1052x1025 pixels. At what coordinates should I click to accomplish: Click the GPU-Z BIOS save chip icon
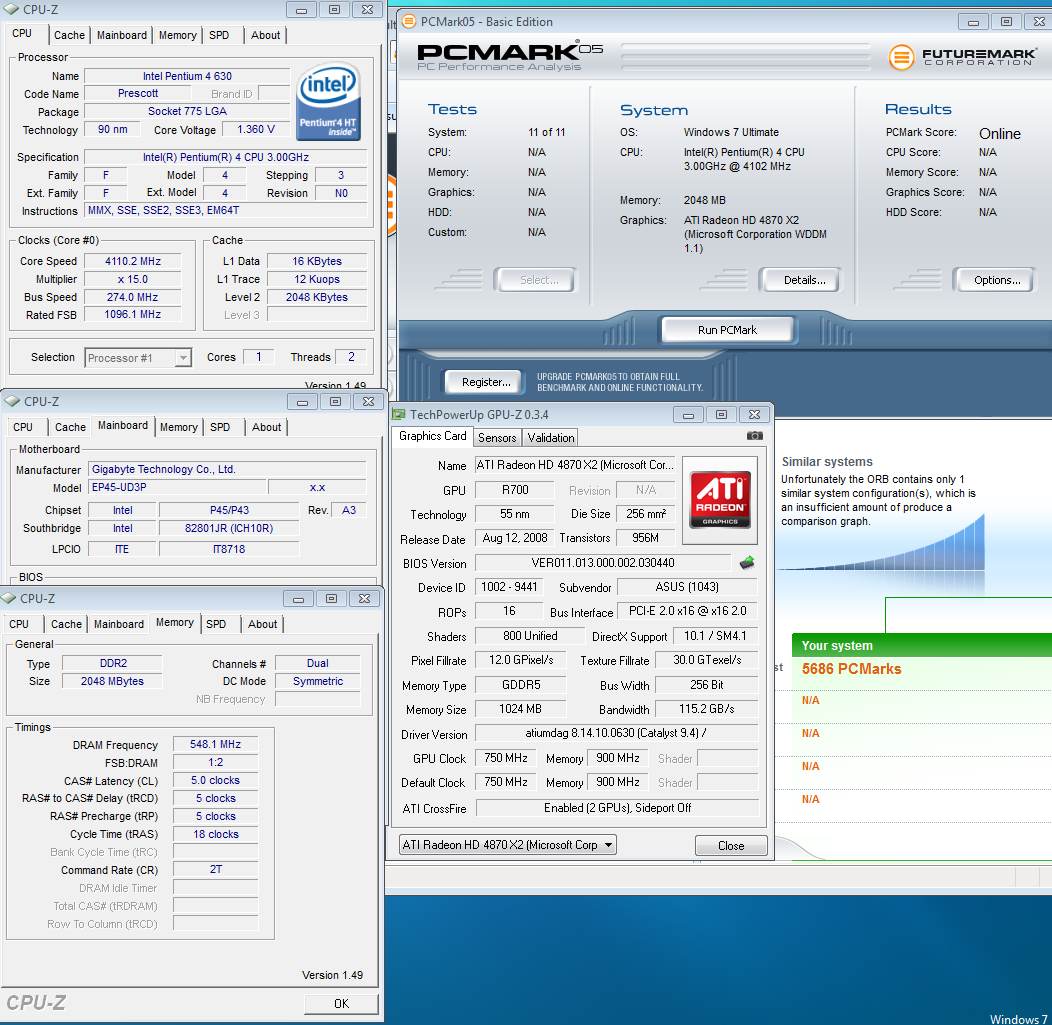point(747,563)
